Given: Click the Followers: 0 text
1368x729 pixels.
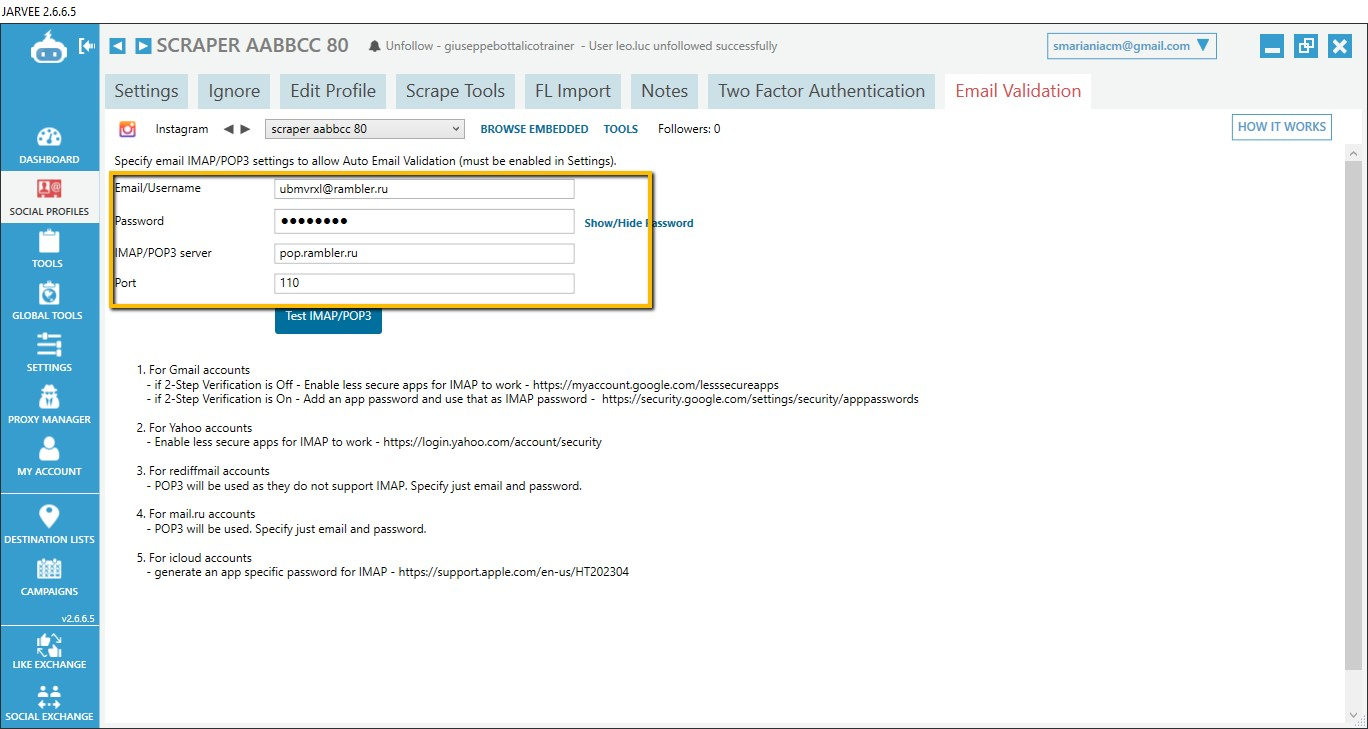Looking at the screenshot, I should pyautogui.click(x=689, y=129).
